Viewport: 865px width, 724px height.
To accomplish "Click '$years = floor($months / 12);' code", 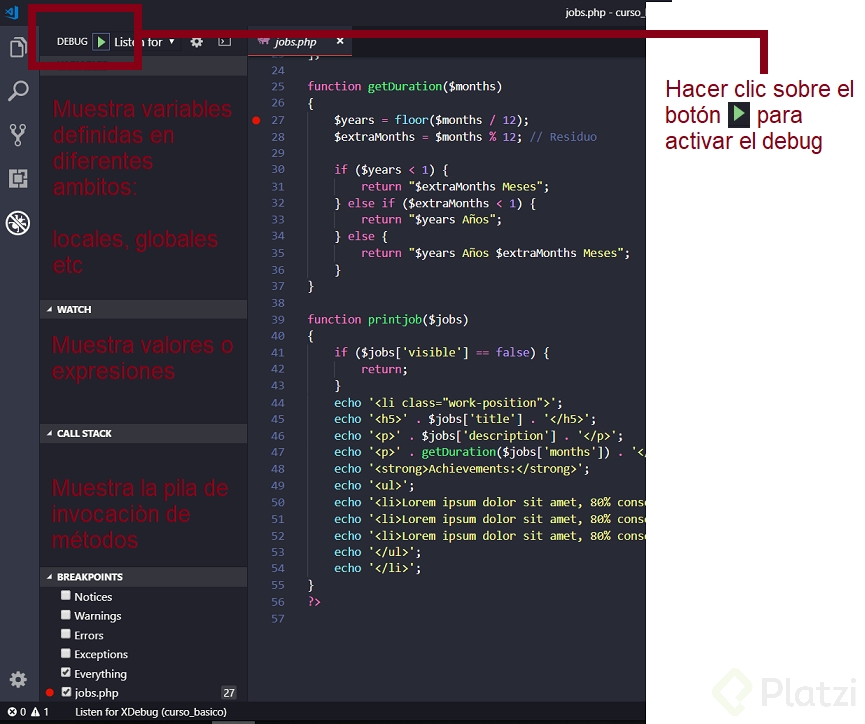I will (431, 120).
